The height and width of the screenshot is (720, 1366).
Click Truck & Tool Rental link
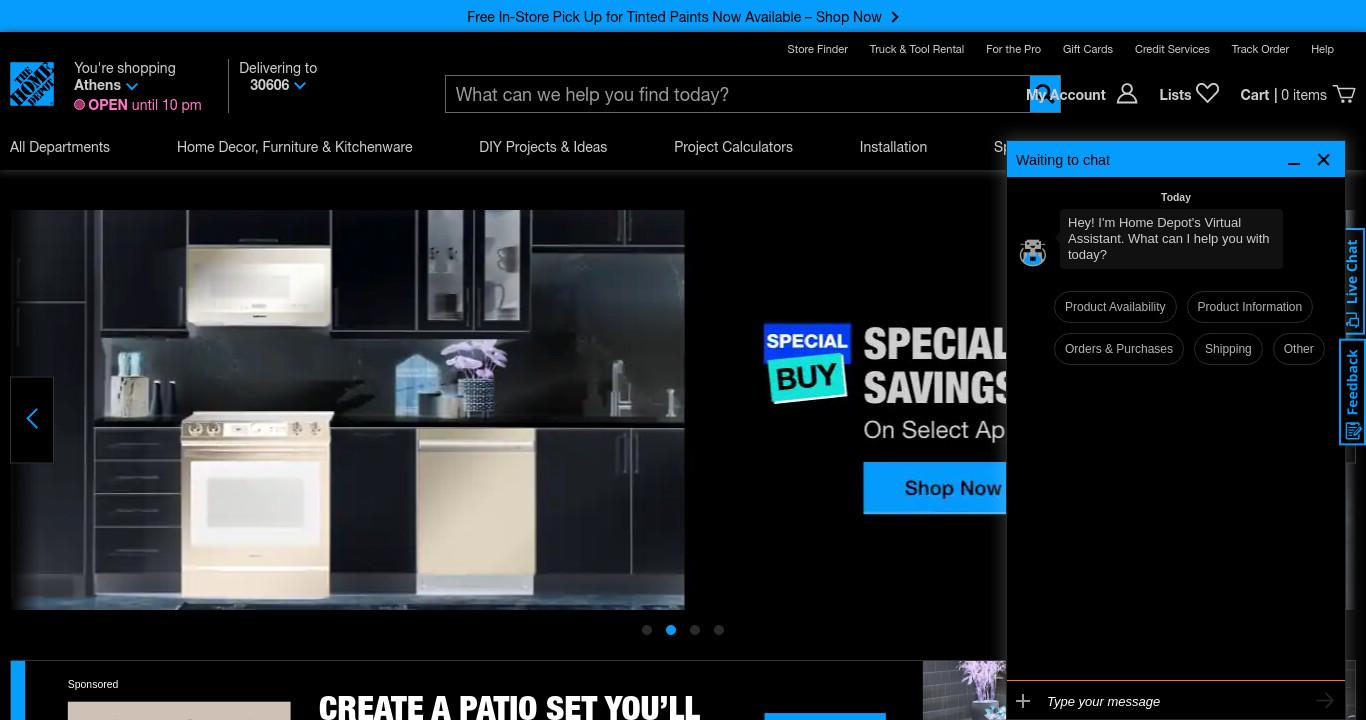[x=916, y=49]
